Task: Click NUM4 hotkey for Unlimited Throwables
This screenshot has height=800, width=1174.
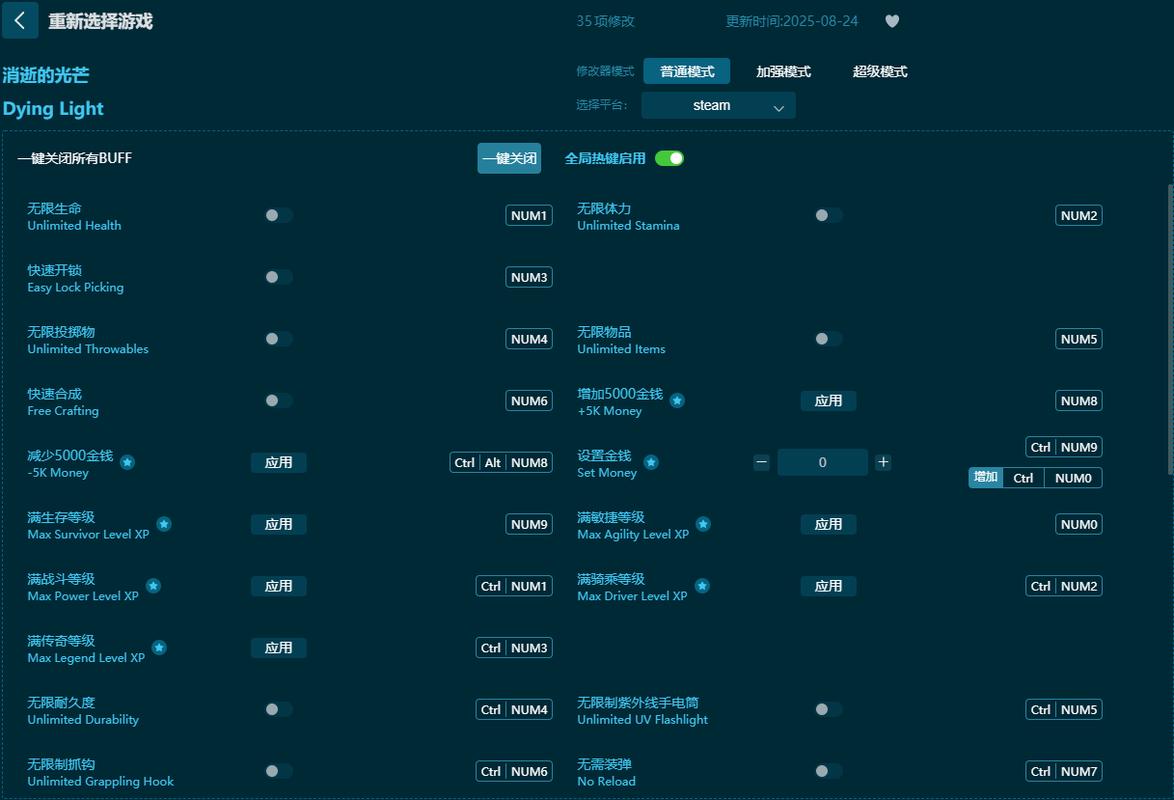Action: pyautogui.click(x=529, y=339)
